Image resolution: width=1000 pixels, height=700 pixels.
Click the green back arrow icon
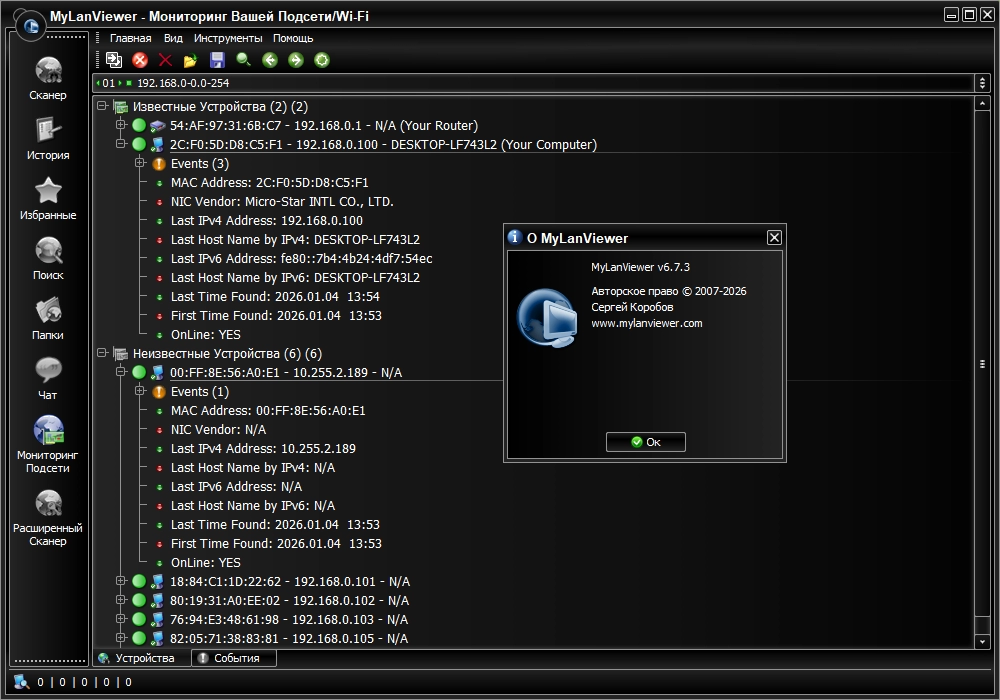click(x=270, y=60)
